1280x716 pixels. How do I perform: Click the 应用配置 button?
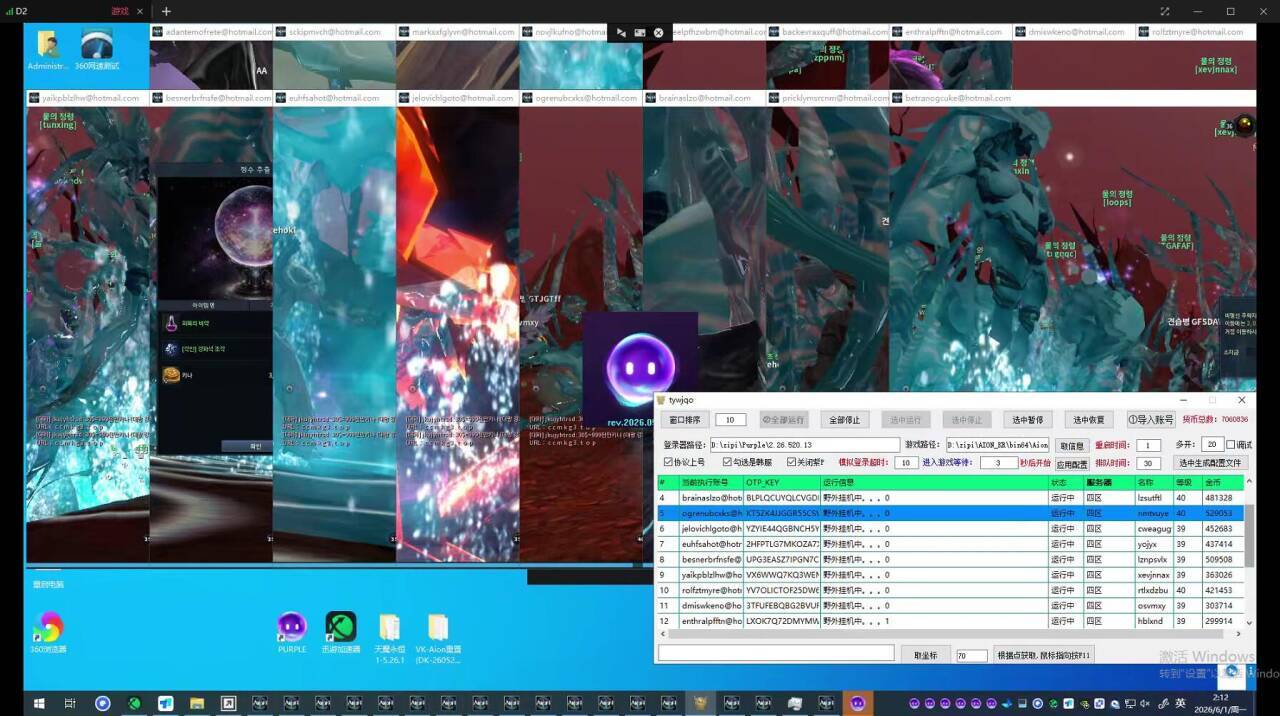(1072, 463)
